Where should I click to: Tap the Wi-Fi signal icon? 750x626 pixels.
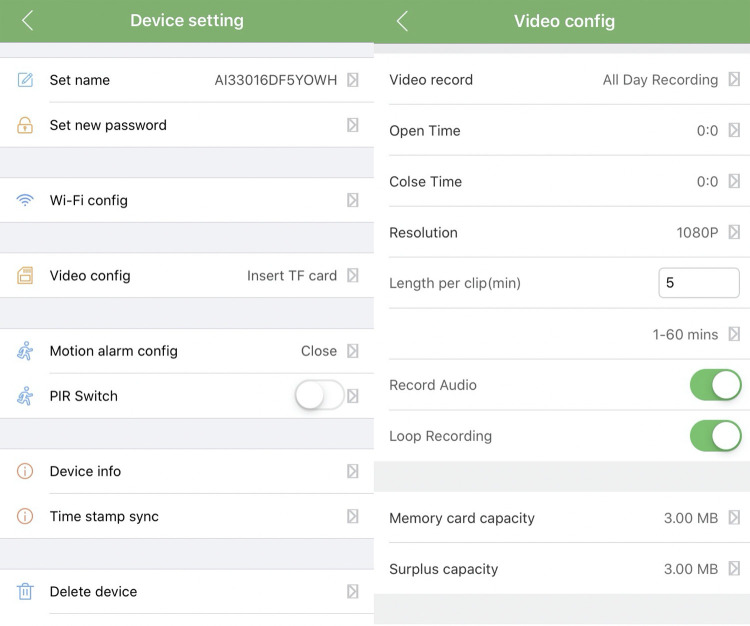25,200
